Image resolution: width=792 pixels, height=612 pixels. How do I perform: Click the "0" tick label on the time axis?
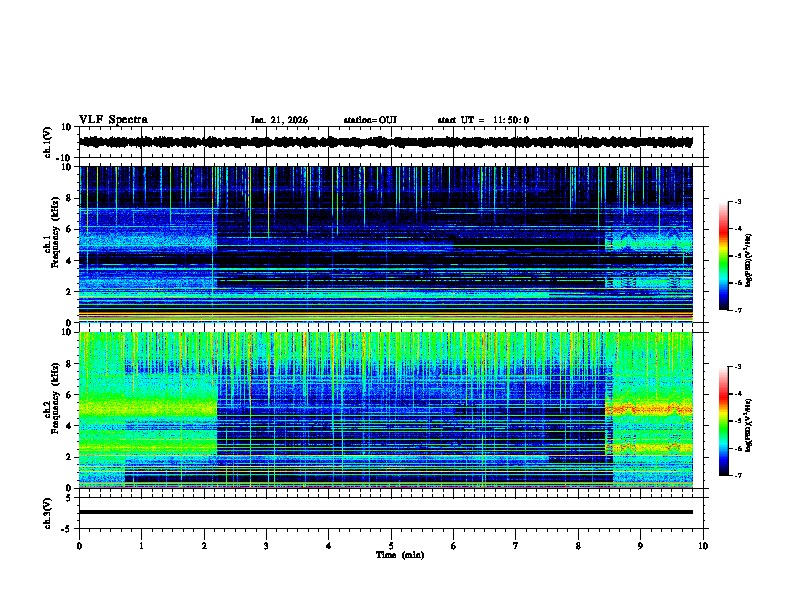point(79,546)
